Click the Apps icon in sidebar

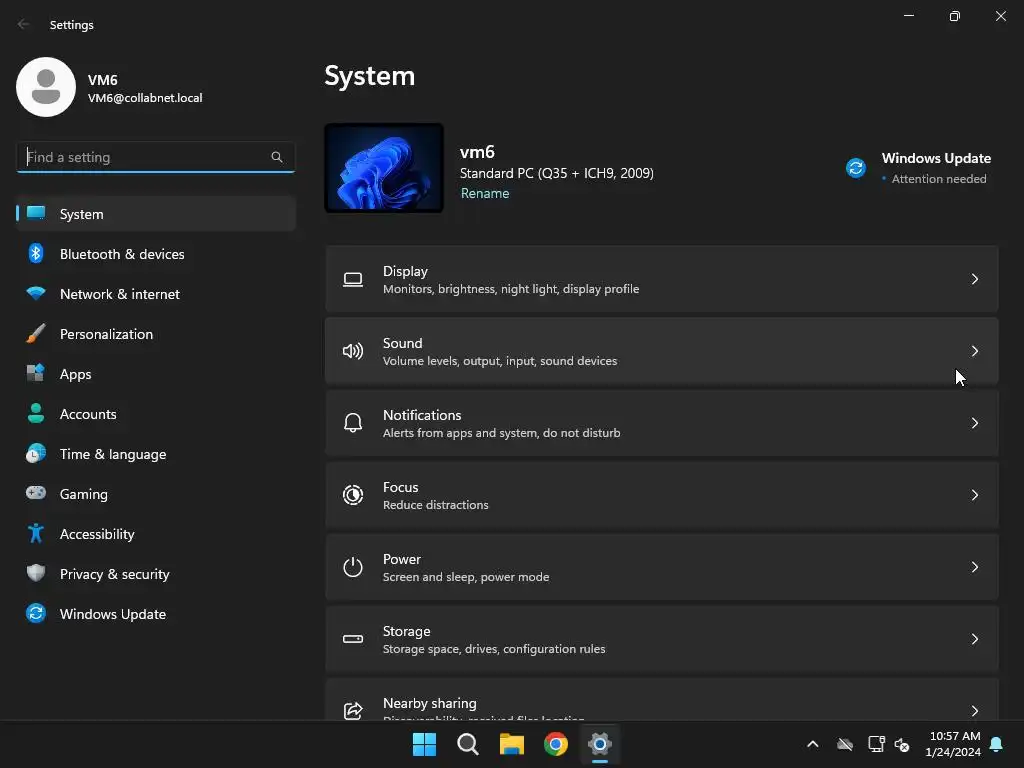[x=36, y=374]
